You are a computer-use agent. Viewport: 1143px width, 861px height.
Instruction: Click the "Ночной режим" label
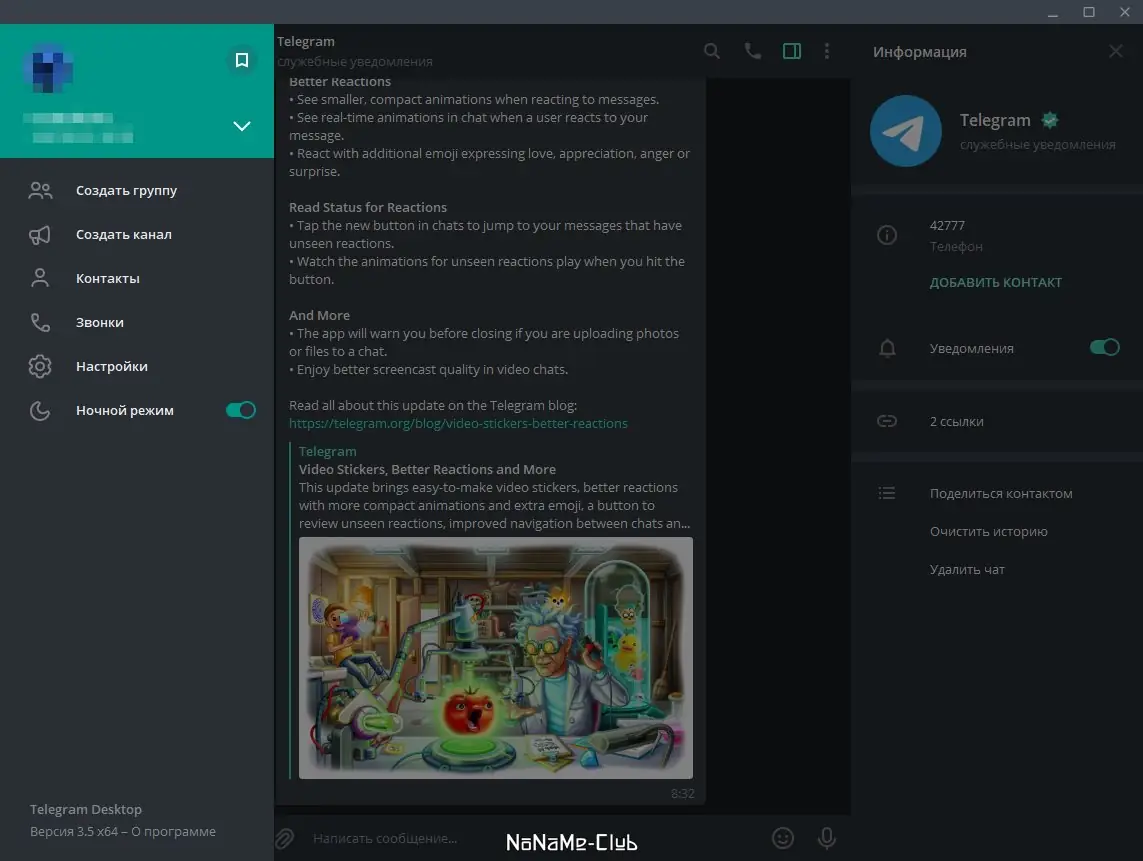tap(125, 410)
